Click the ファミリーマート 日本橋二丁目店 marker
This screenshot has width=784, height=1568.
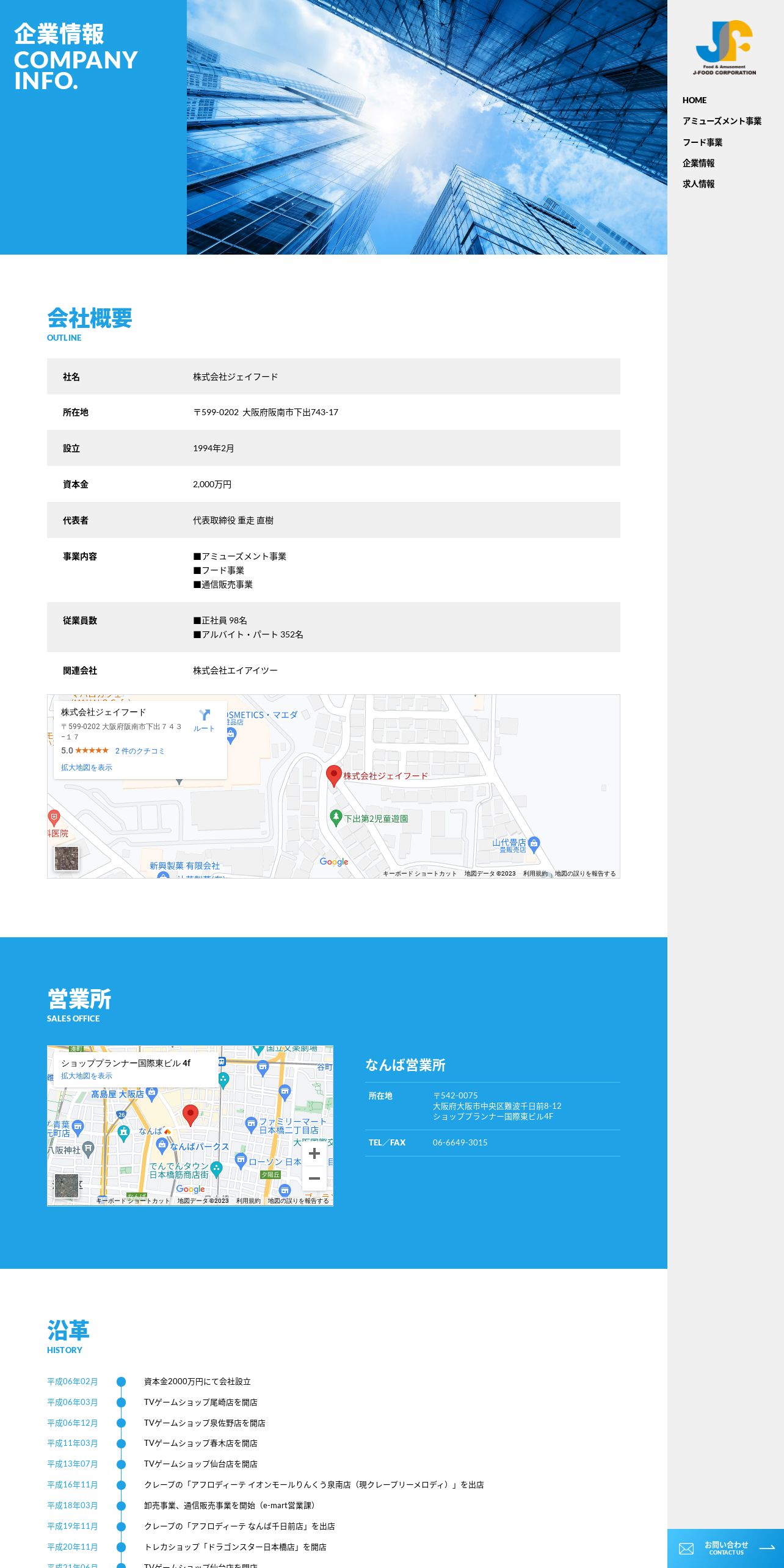pos(250,1125)
